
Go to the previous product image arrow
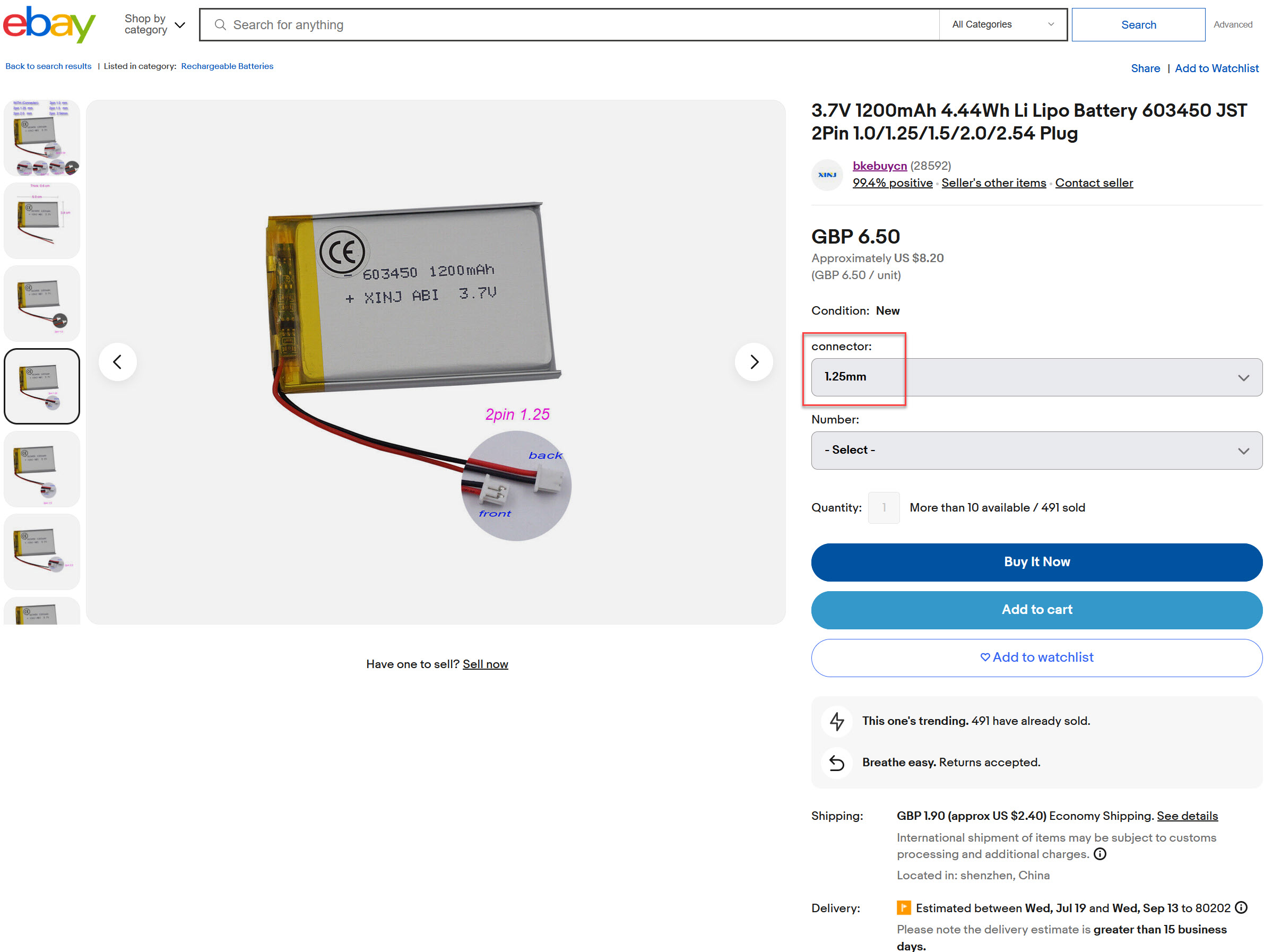click(x=118, y=362)
